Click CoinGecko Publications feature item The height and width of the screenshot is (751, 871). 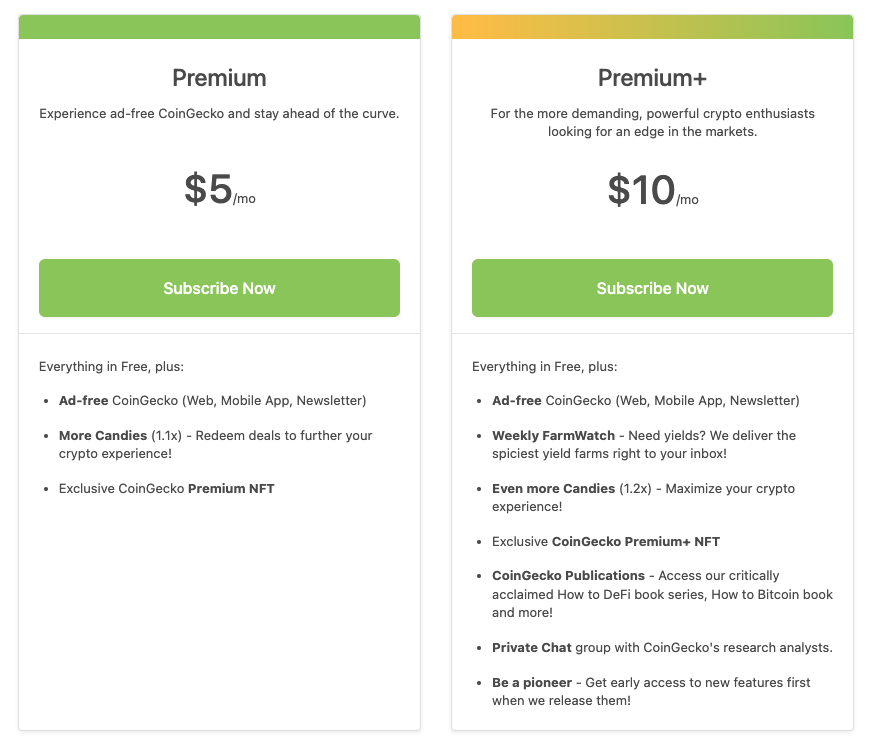[662, 594]
